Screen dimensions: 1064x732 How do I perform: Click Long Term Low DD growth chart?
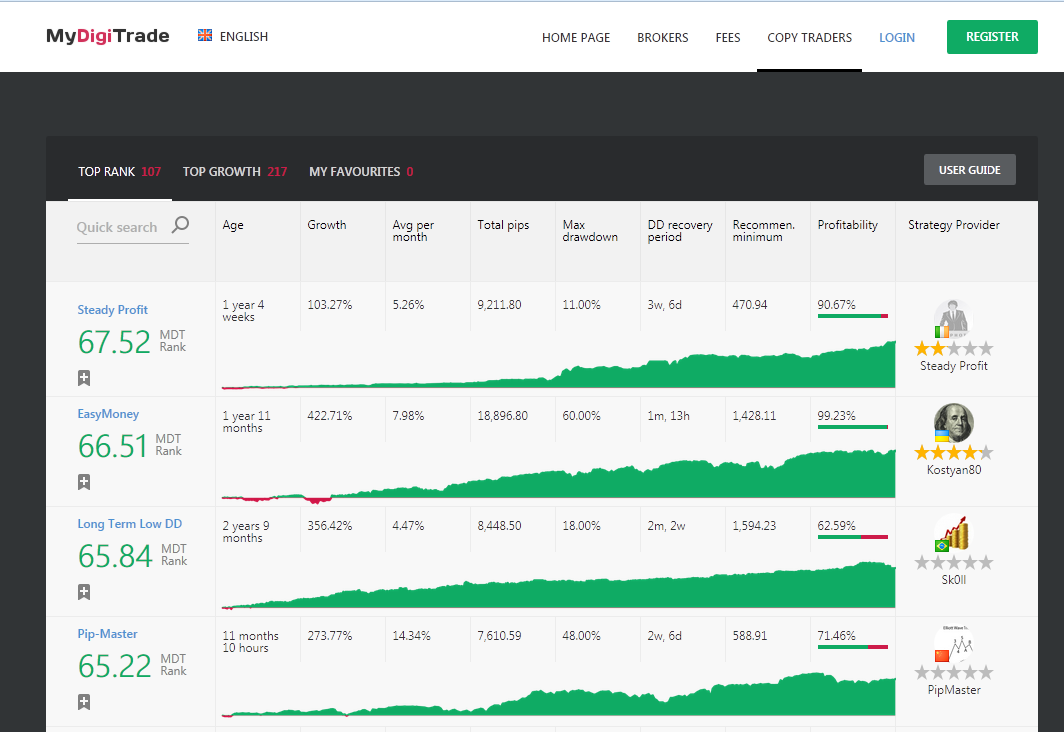coord(558,585)
